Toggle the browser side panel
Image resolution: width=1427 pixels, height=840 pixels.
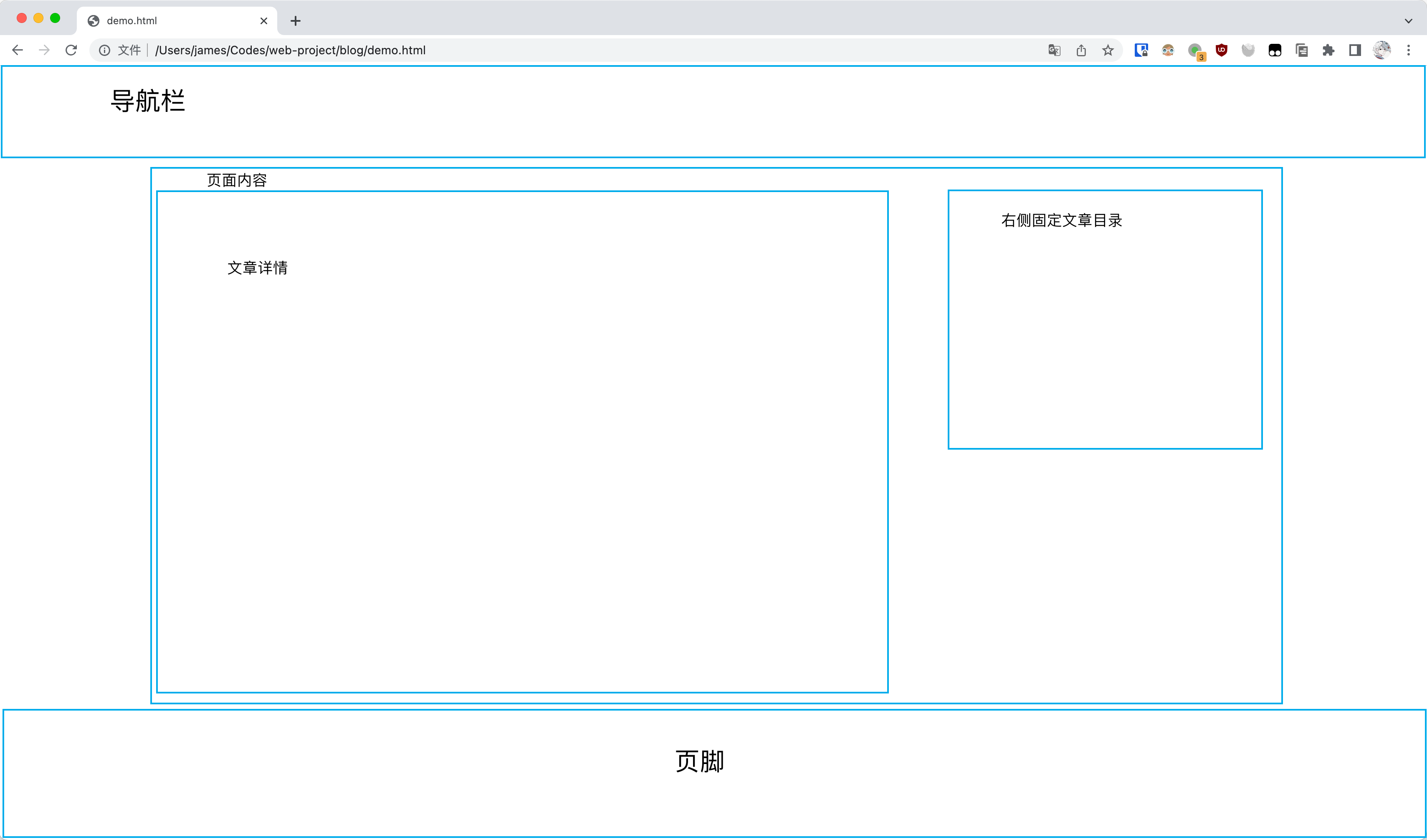[1355, 51]
